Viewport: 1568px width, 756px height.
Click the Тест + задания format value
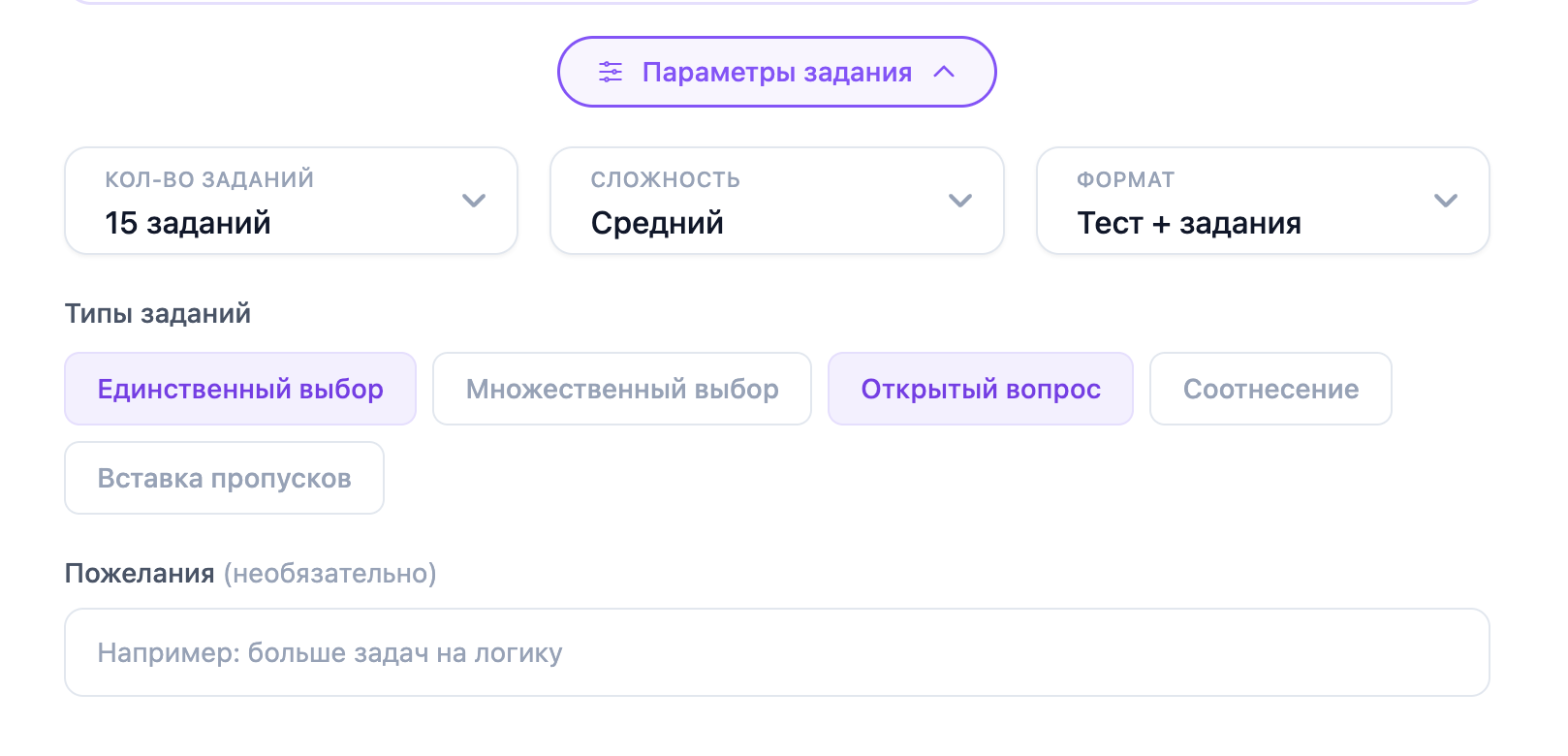[1189, 223]
